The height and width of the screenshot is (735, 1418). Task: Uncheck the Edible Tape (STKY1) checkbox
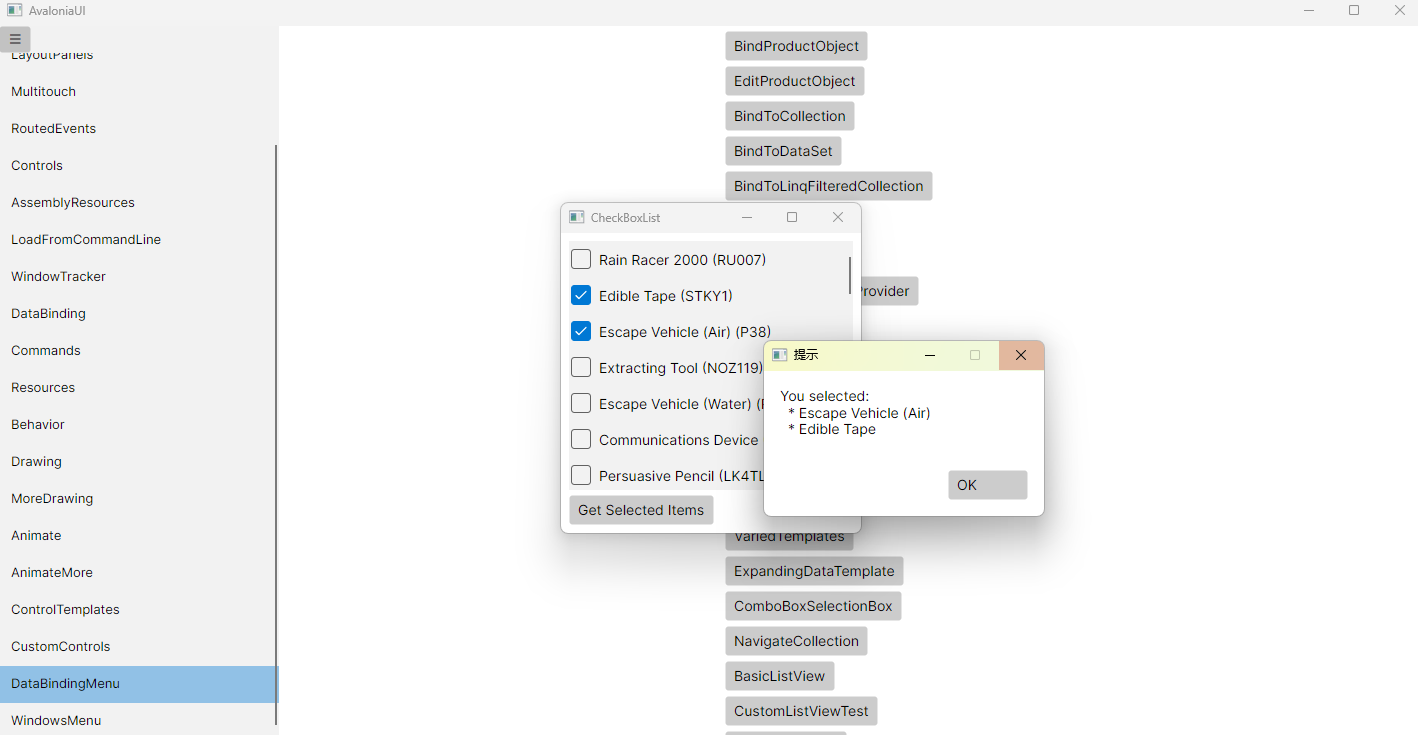click(x=581, y=296)
